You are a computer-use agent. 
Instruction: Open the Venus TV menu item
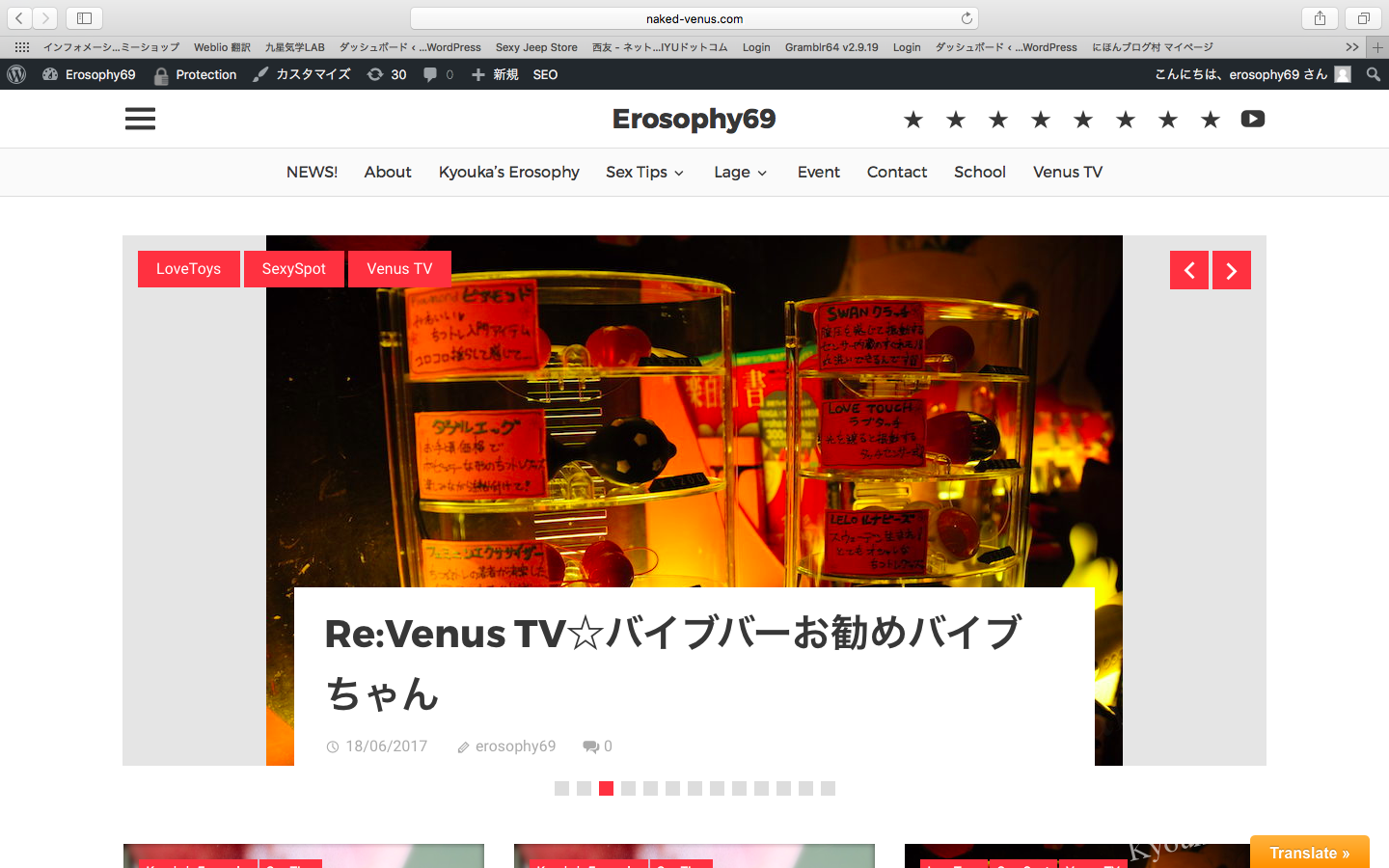coord(1067,172)
